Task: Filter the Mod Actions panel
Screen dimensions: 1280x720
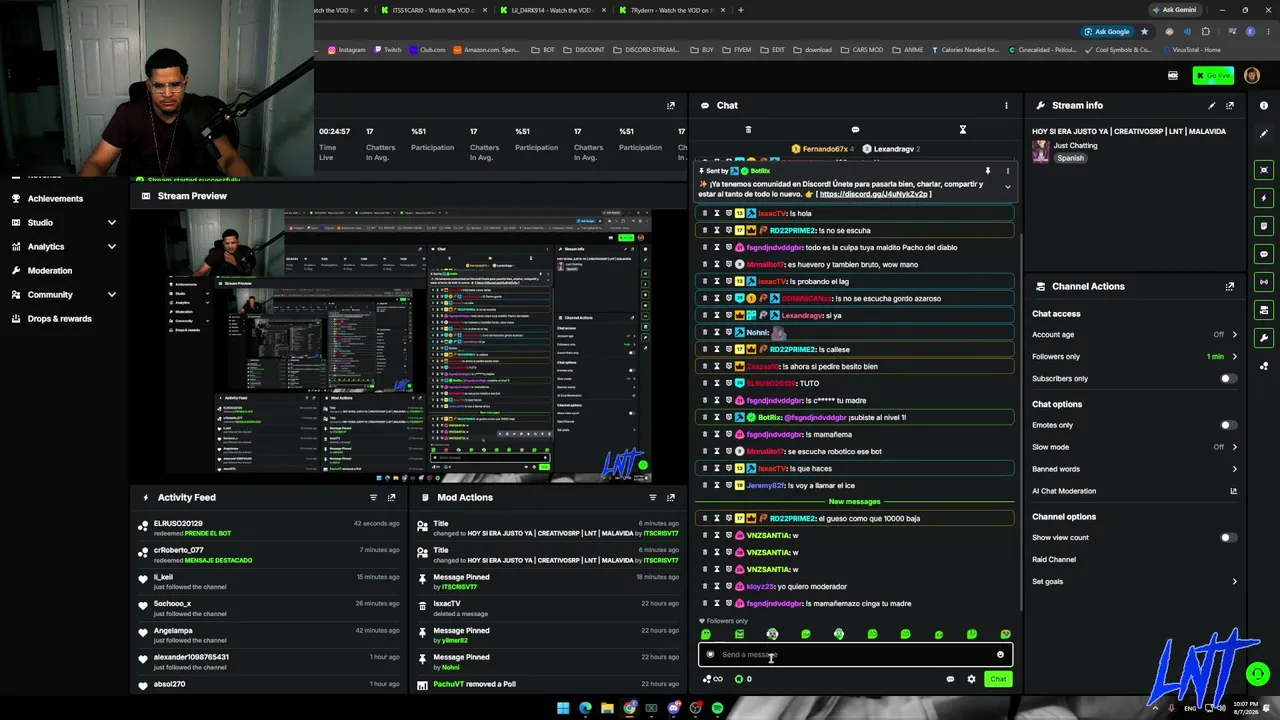Action: (652, 497)
